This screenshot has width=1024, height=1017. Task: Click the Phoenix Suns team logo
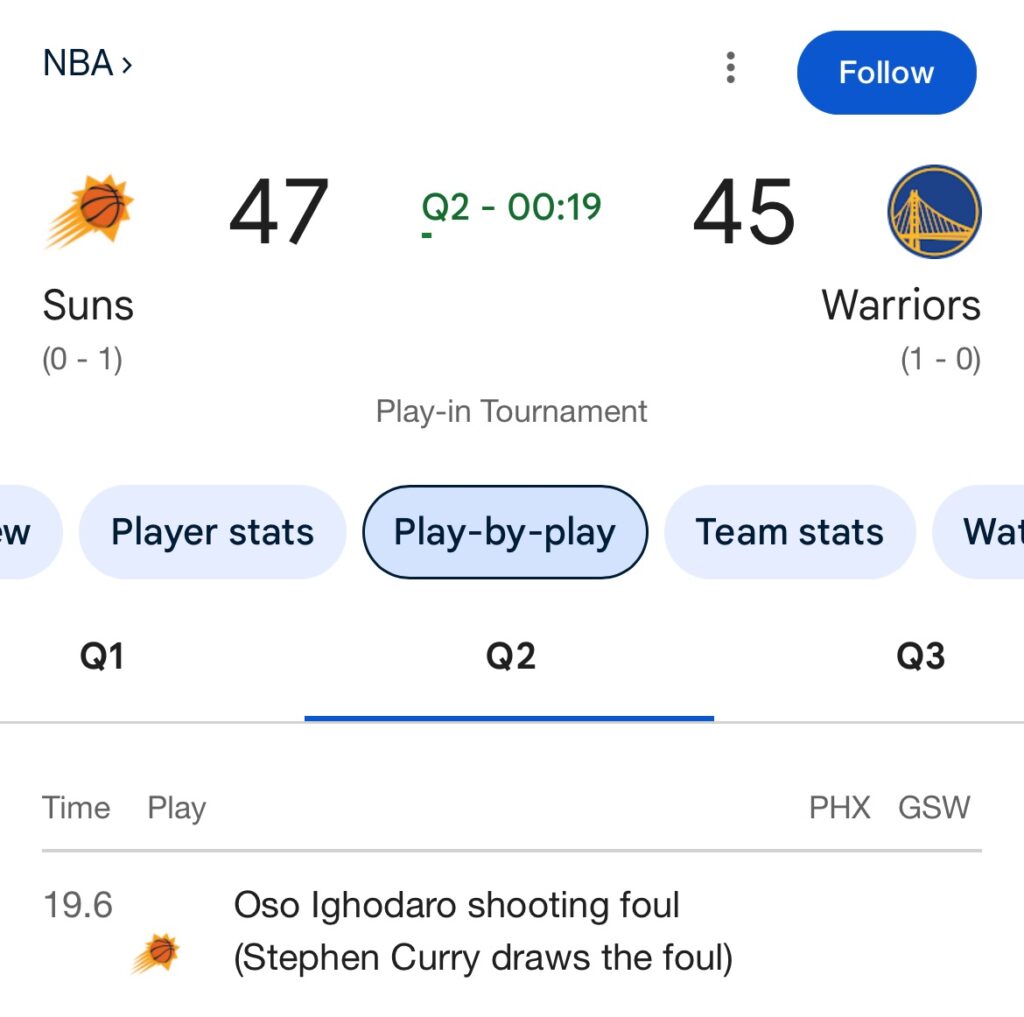click(90, 211)
